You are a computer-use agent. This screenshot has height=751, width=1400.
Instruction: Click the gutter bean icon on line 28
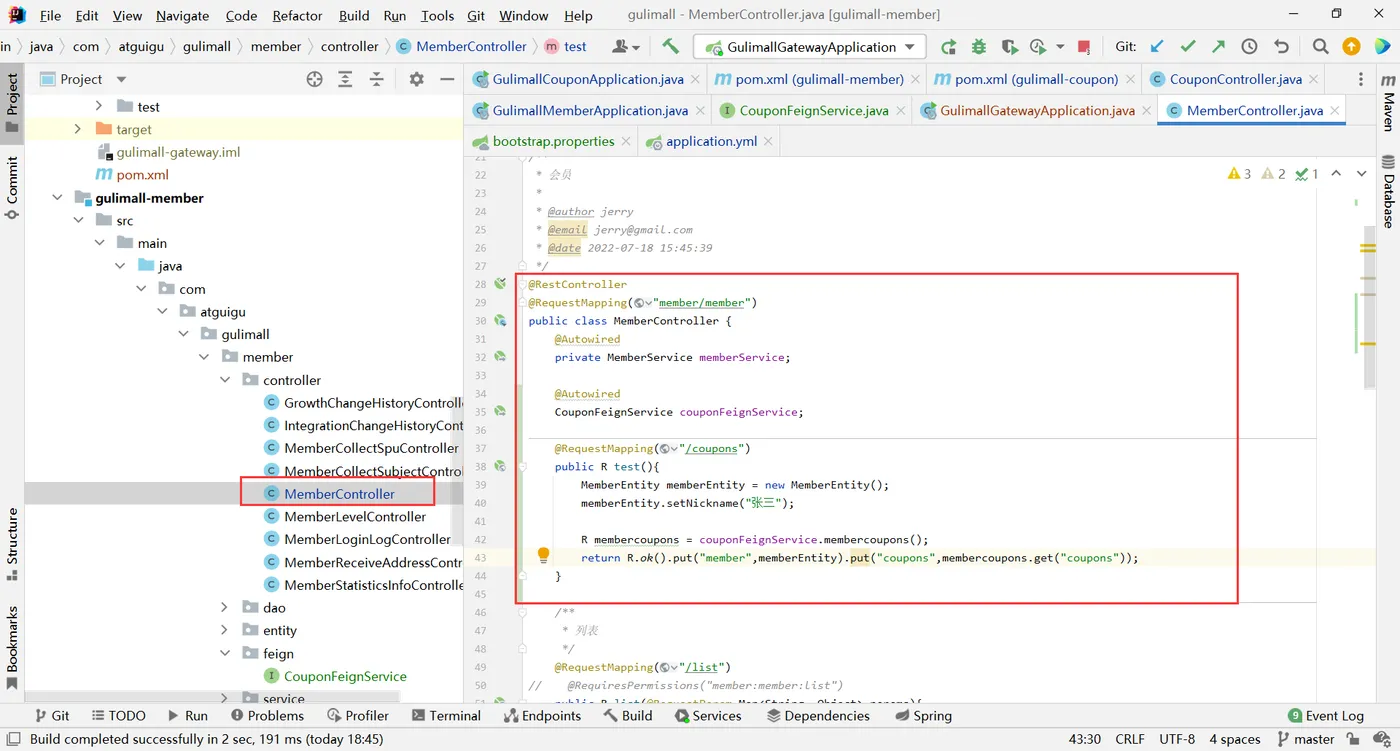click(500, 284)
